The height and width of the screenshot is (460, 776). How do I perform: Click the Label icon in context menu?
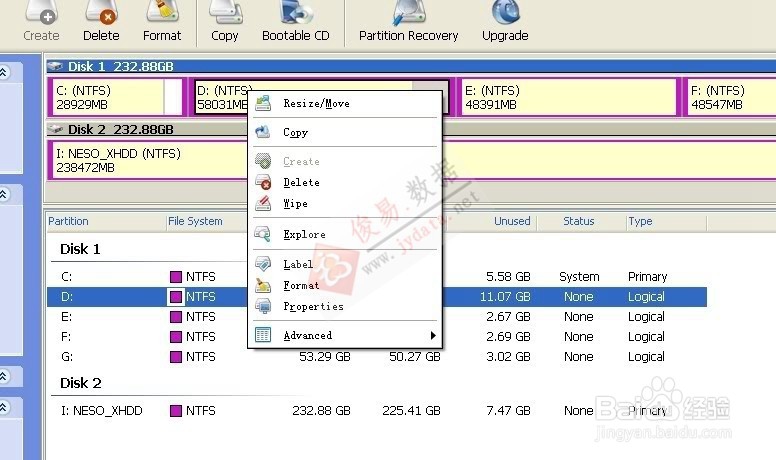[x=263, y=264]
